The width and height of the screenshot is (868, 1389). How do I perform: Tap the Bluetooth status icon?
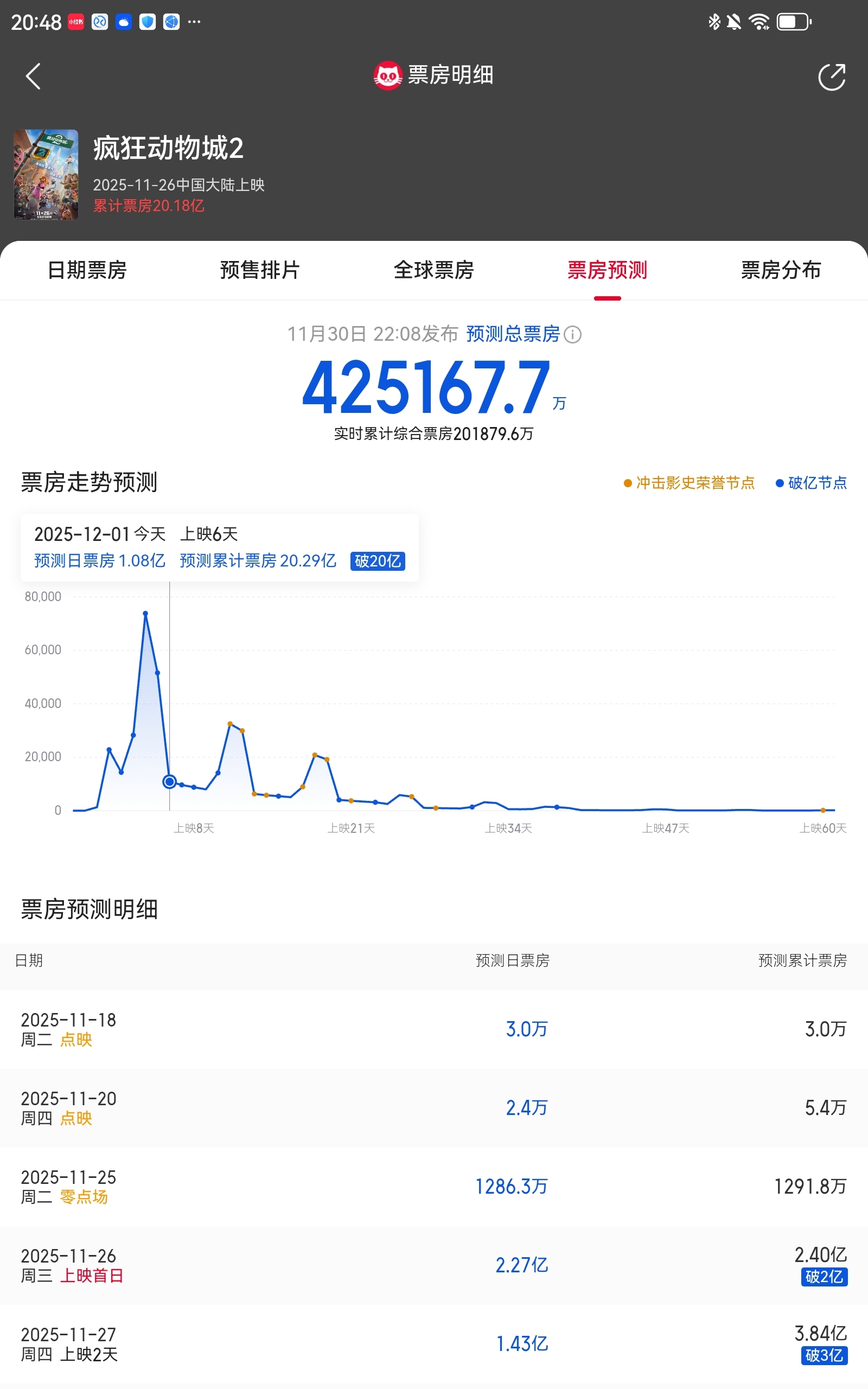tap(714, 22)
